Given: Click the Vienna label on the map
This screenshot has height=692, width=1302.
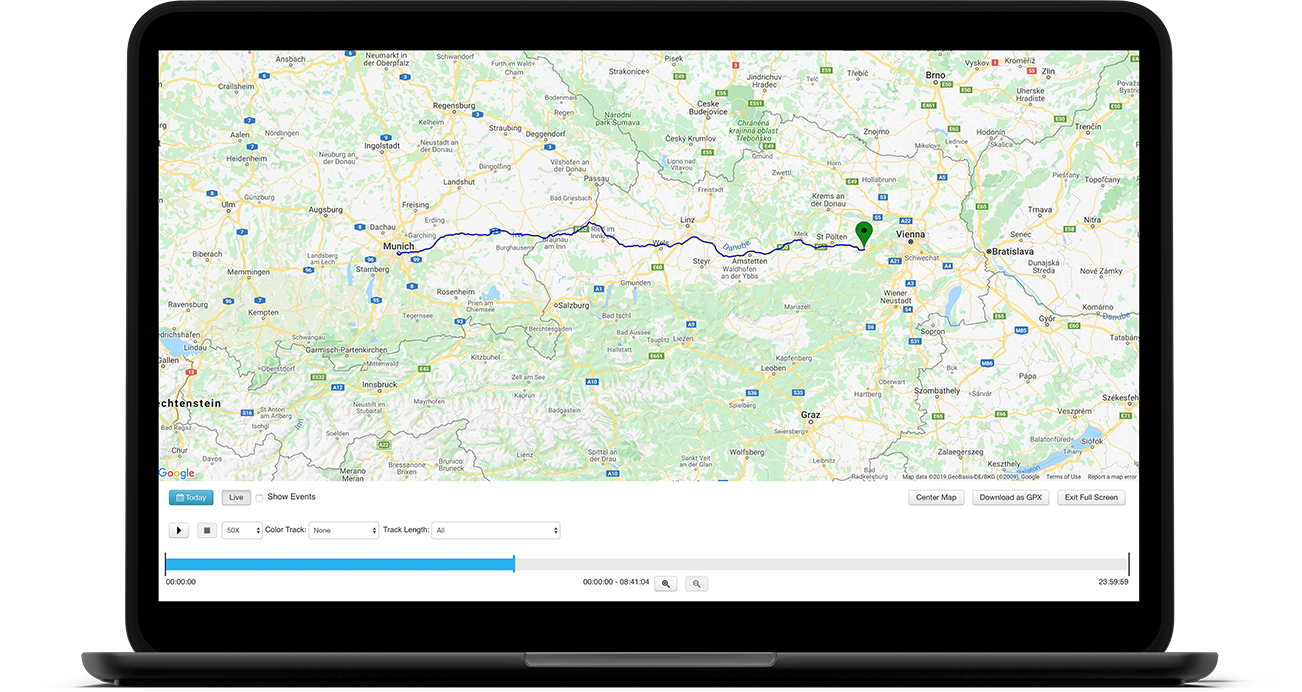Looking at the screenshot, I should pyautogui.click(x=911, y=234).
